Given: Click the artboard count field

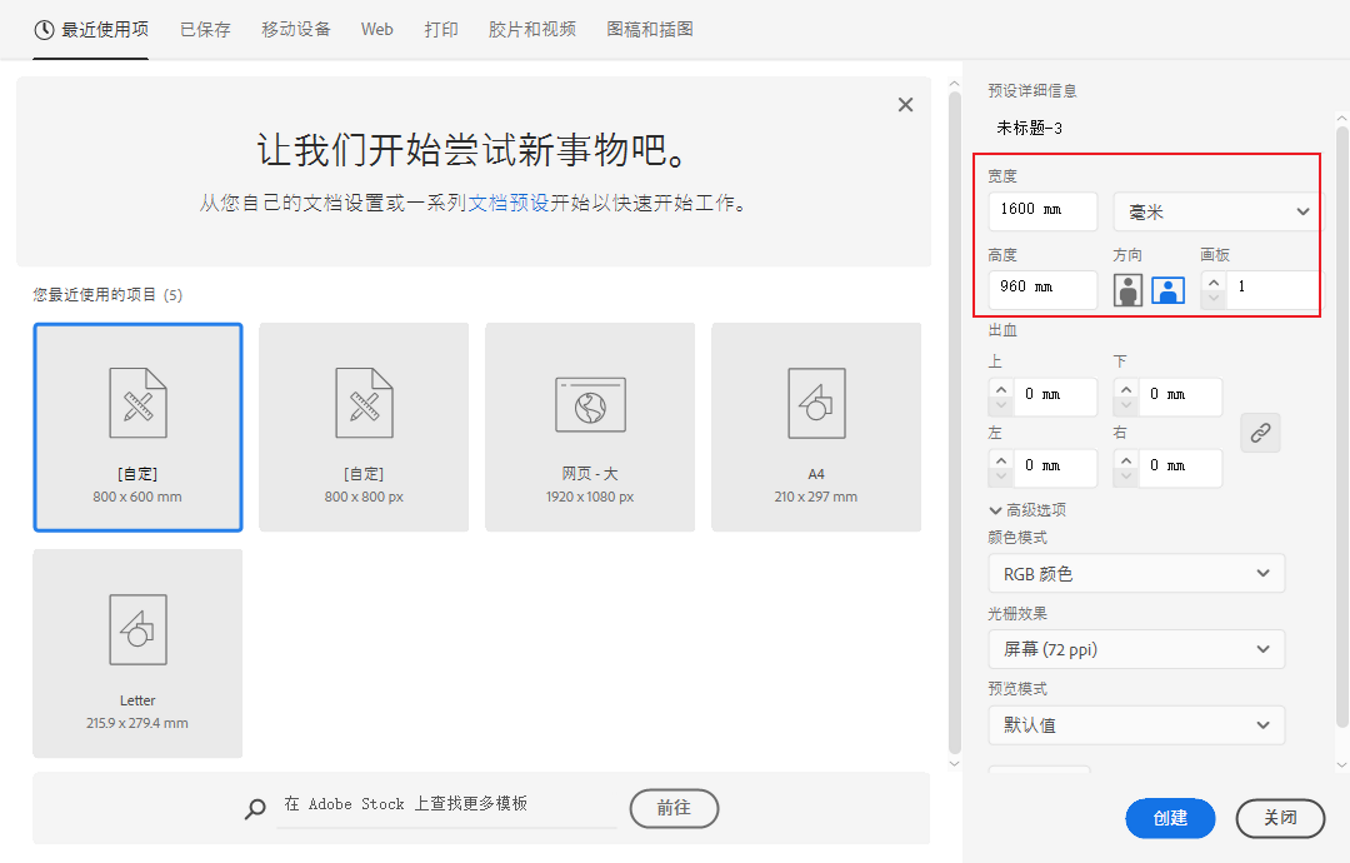Looking at the screenshot, I should click(1272, 289).
